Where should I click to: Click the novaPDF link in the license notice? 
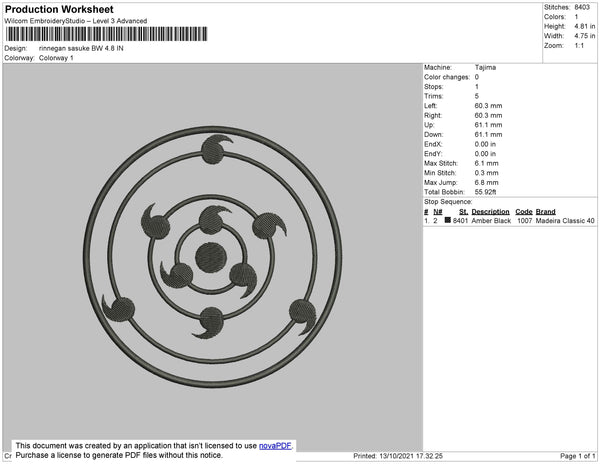[x=275, y=446]
